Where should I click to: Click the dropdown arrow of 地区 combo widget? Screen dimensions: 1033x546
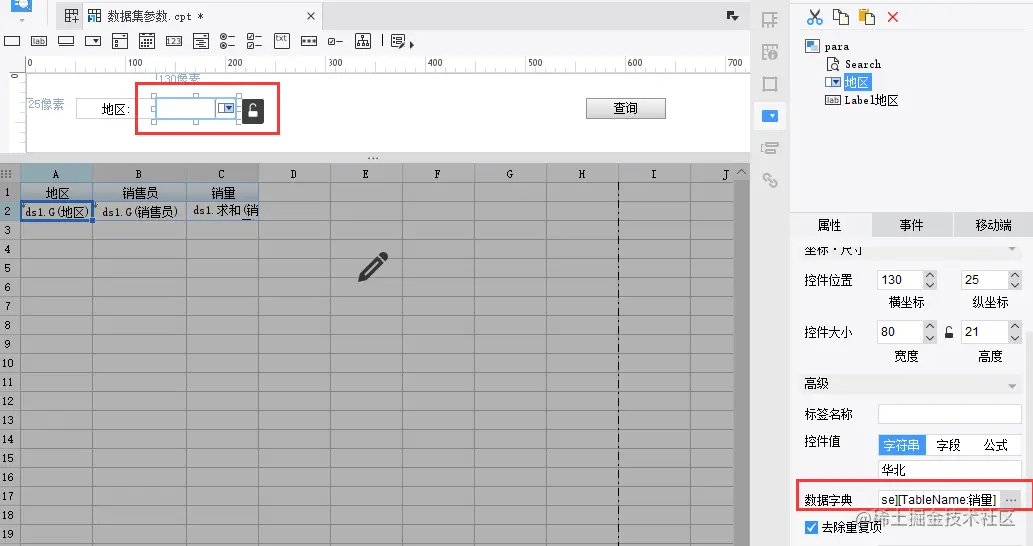(x=226, y=108)
